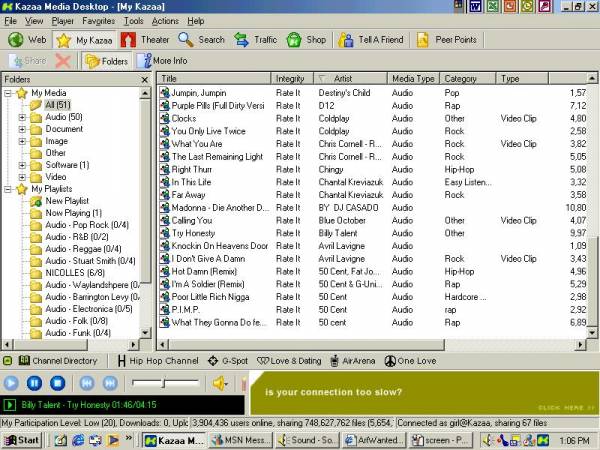The width and height of the screenshot is (600, 450).
Task: Select the song Purple Pills
Action: pyautogui.click(x=218, y=106)
